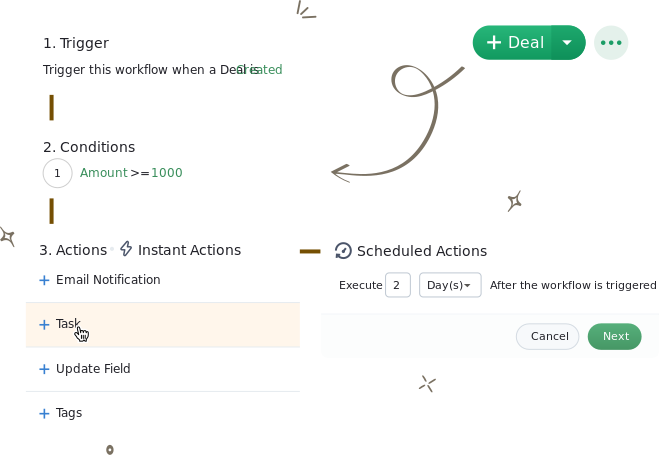This screenshot has height=455, width=659.
Task: Open the Day(s) unit dropdown
Action: click(x=450, y=285)
